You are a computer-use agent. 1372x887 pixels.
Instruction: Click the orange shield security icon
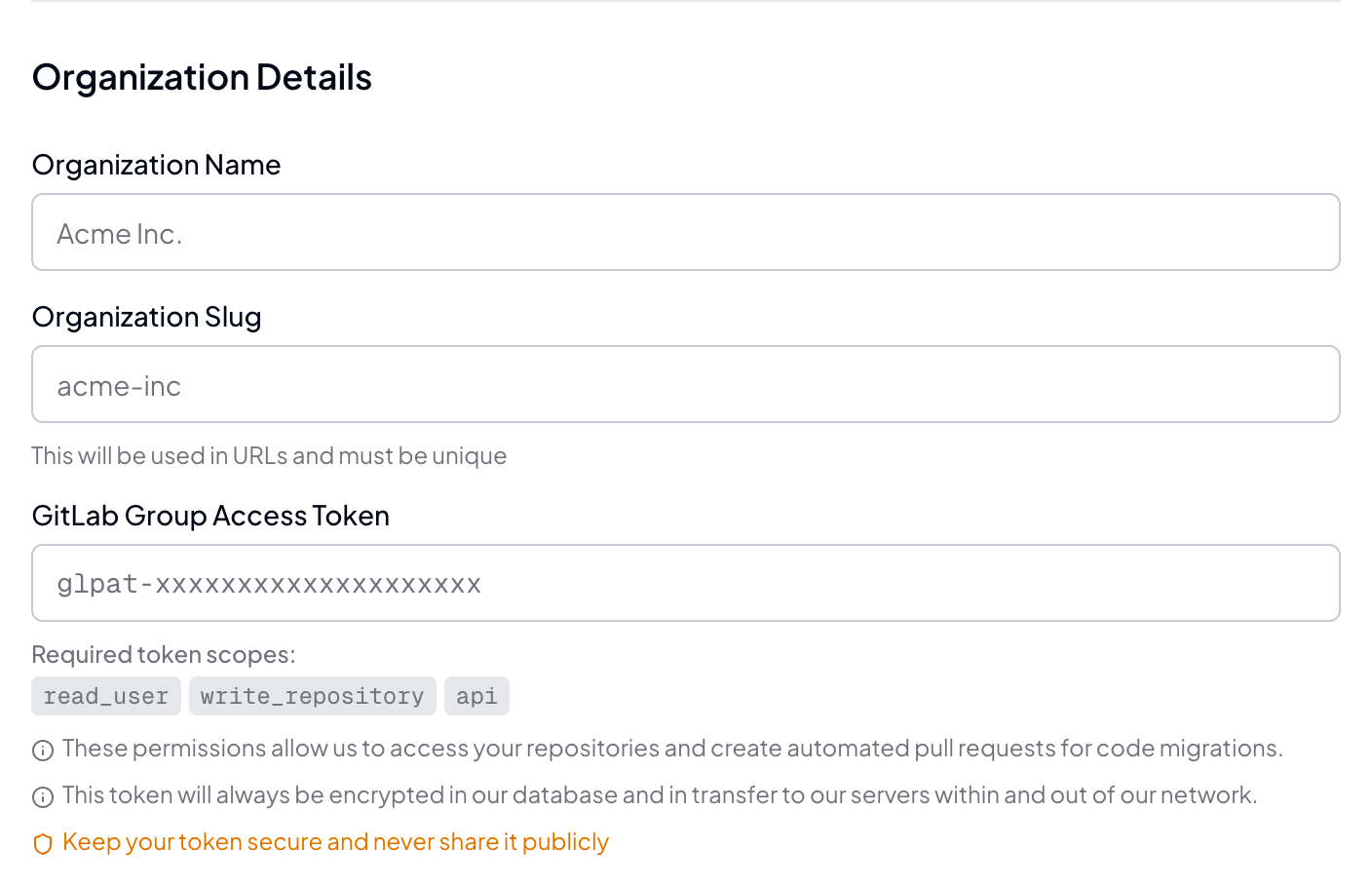[42, 843]
